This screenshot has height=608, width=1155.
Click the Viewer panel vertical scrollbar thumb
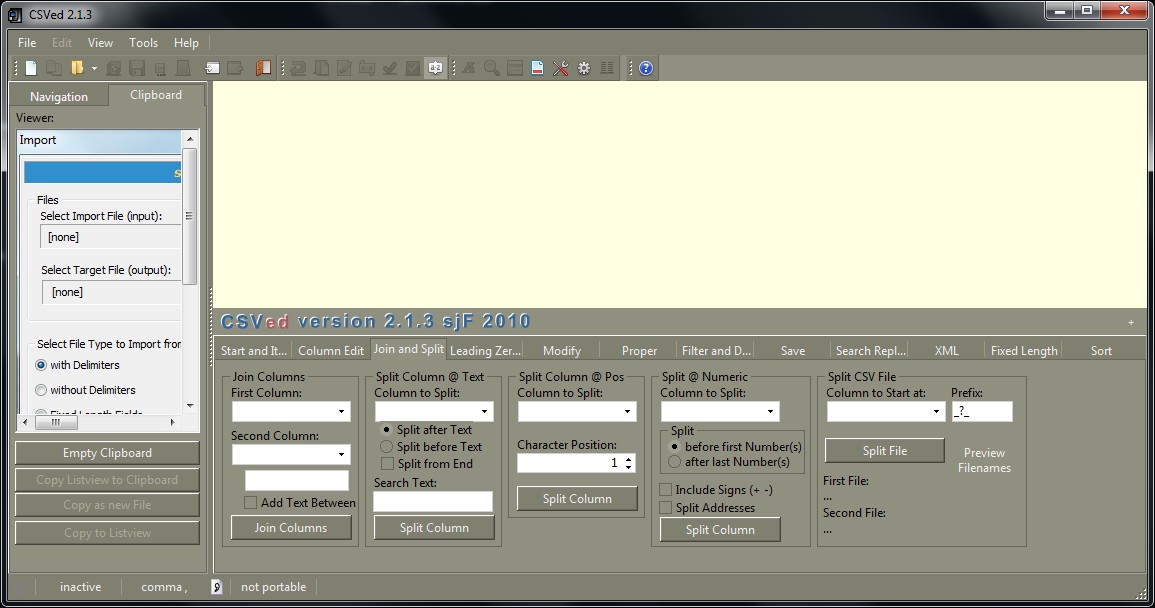point(189,216)
